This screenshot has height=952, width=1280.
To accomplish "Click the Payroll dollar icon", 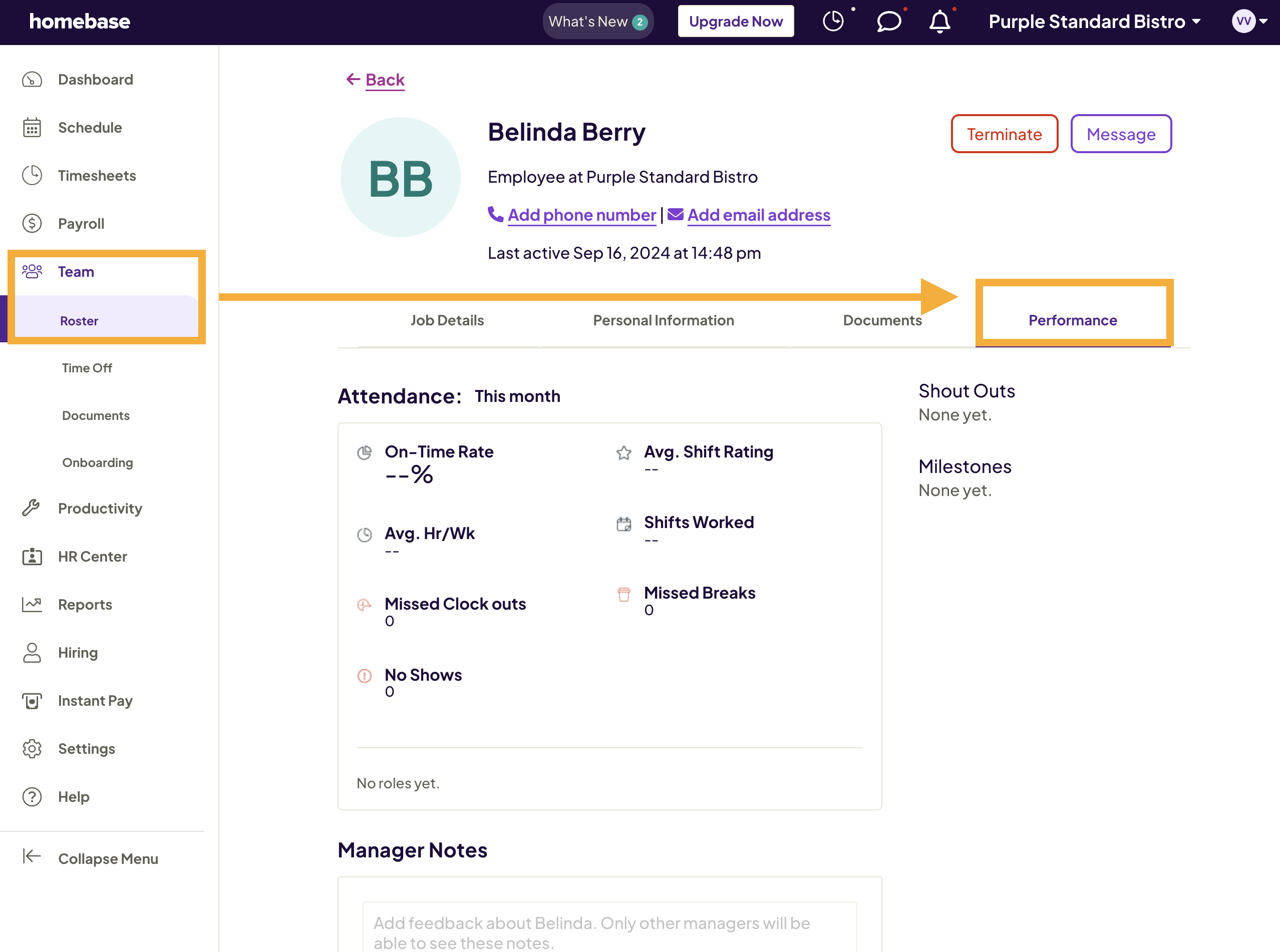I will (x=32, y=224).
